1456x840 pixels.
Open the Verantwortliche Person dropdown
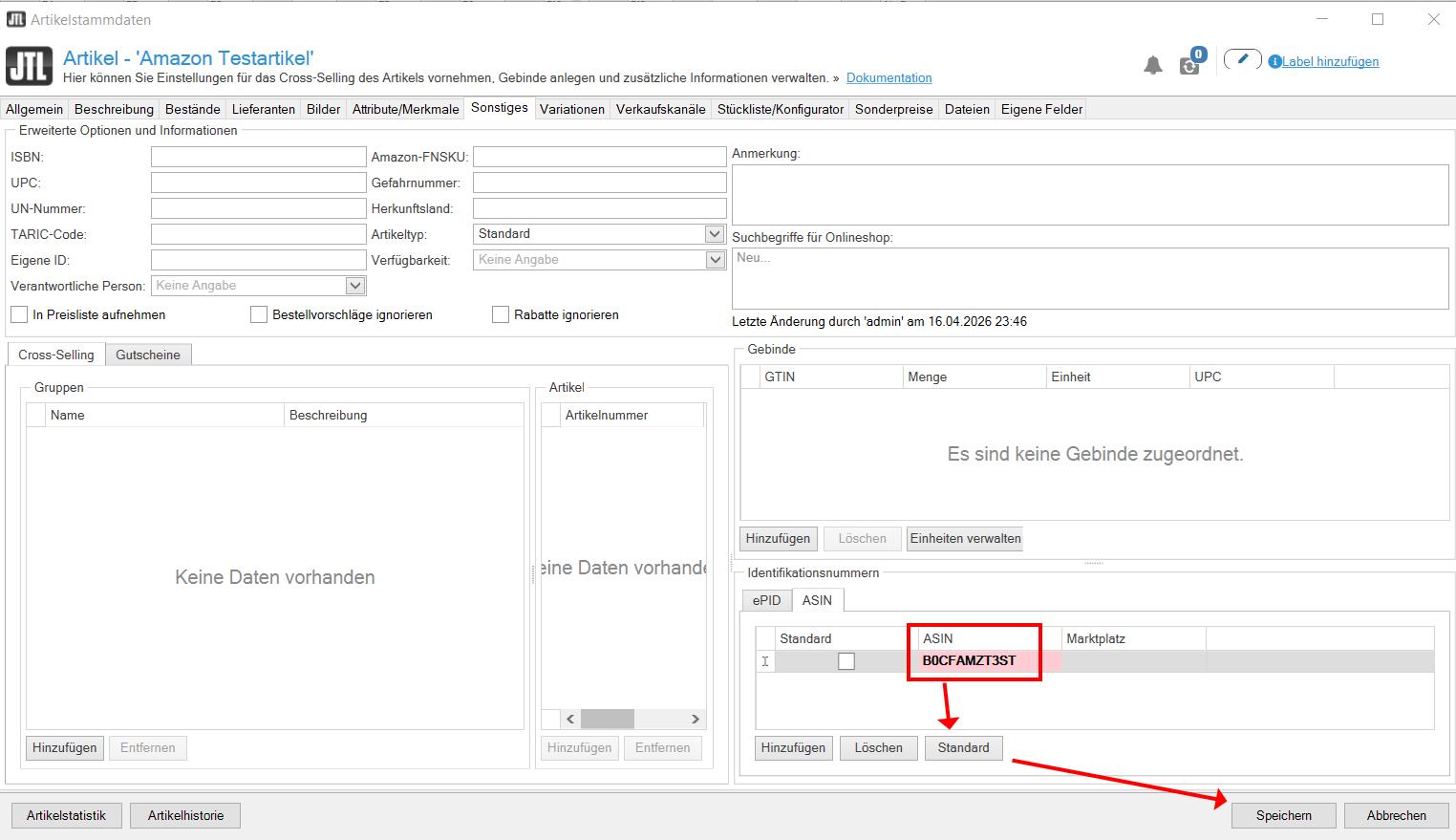click(x=355, y=286)
